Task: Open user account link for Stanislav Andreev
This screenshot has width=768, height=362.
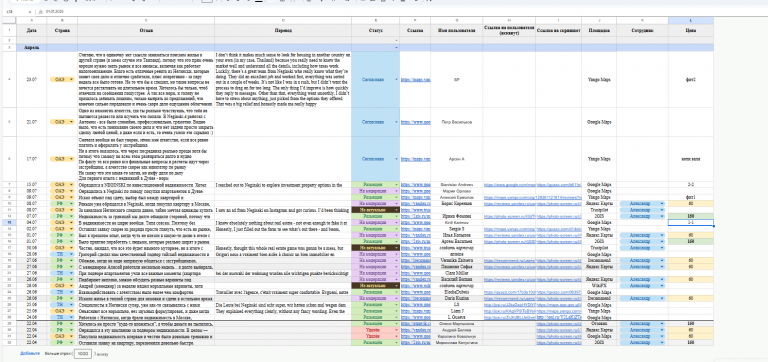Action: click(508, 185)
